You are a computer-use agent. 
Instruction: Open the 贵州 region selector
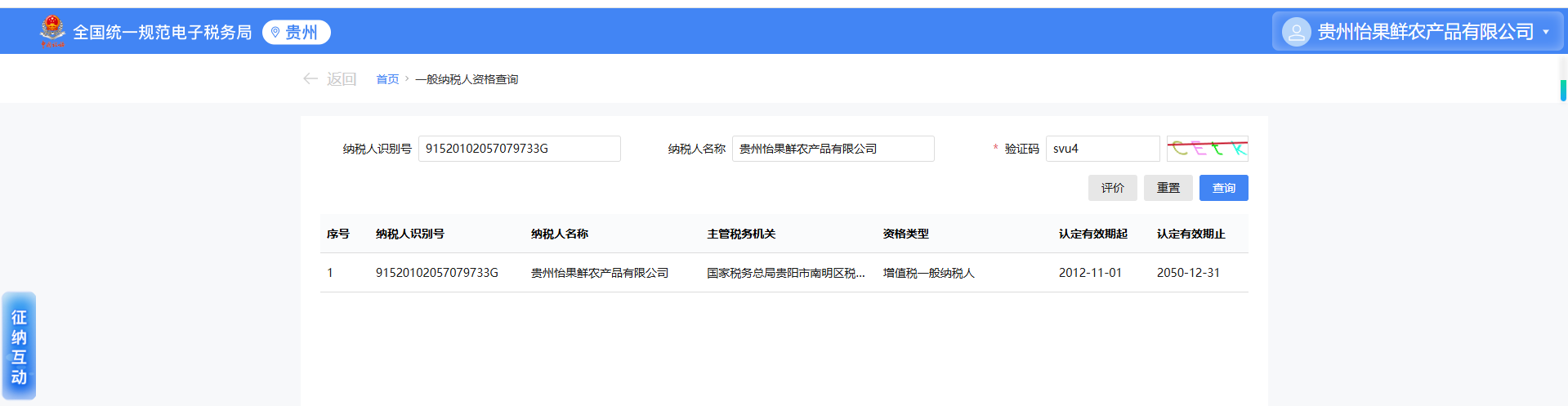click(x=297, y=32)
